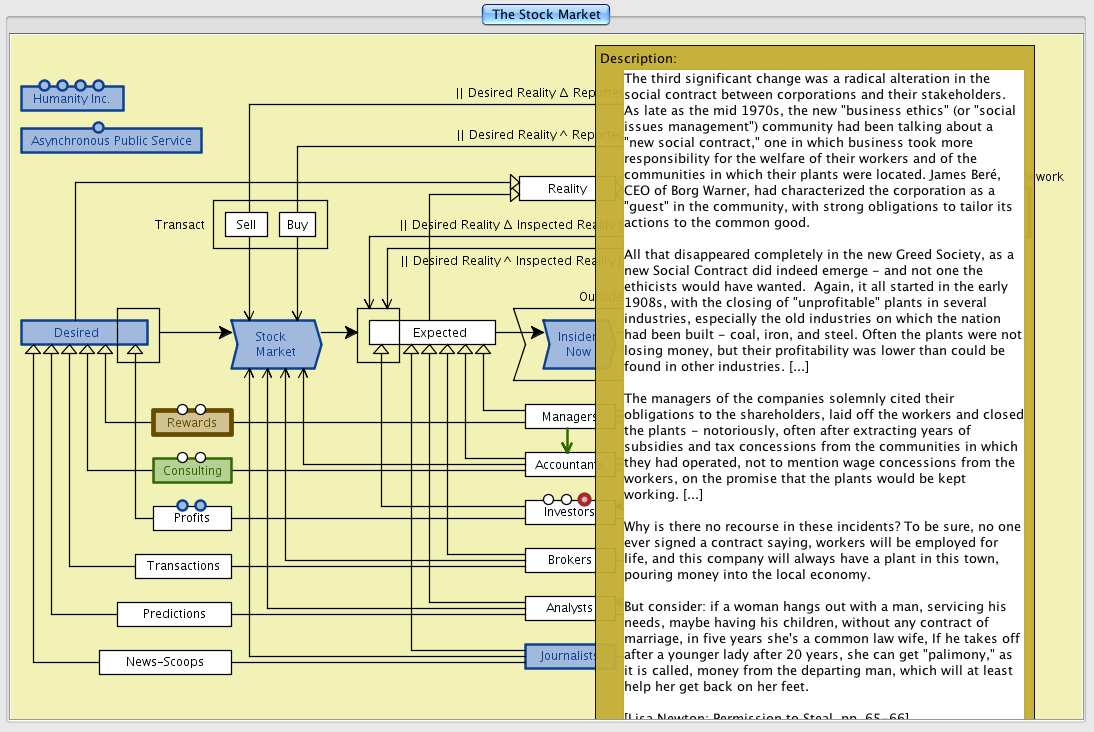Click the leftmost circle above Humanity Inc.
1094x732 pixels.
45,86
